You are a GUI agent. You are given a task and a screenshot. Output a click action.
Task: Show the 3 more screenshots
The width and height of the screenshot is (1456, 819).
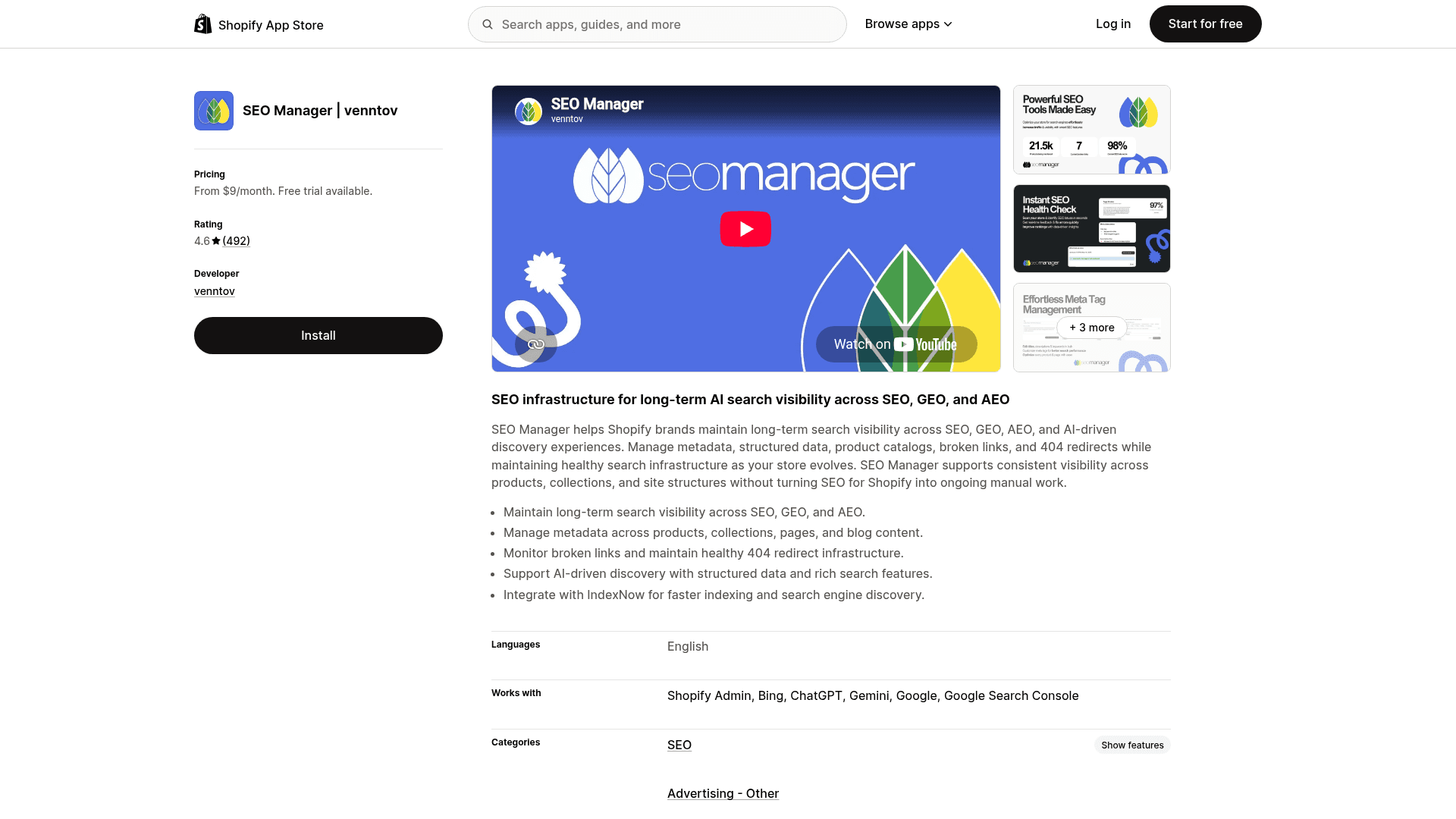1092,328
